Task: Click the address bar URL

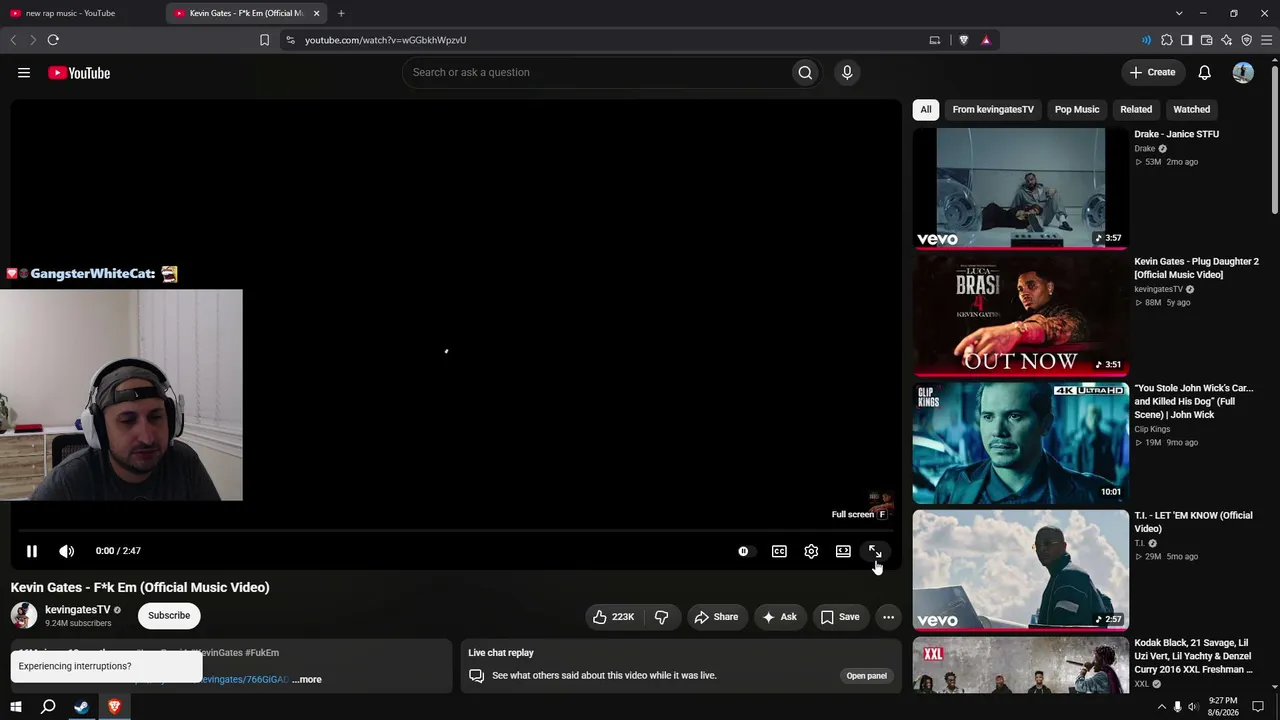Action: coord(385,40)
